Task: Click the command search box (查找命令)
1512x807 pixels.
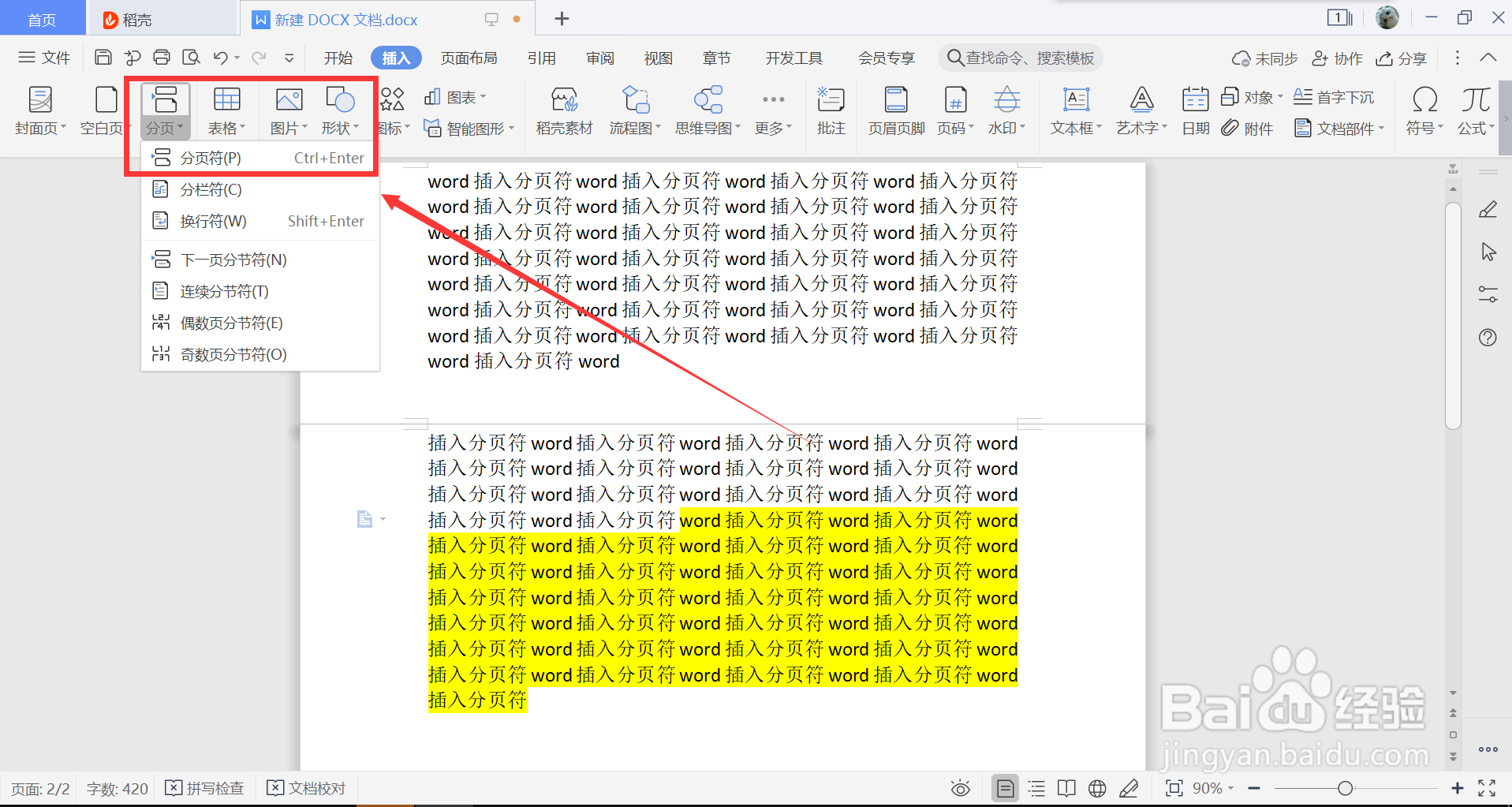Action: click(x=1021, y=58)
